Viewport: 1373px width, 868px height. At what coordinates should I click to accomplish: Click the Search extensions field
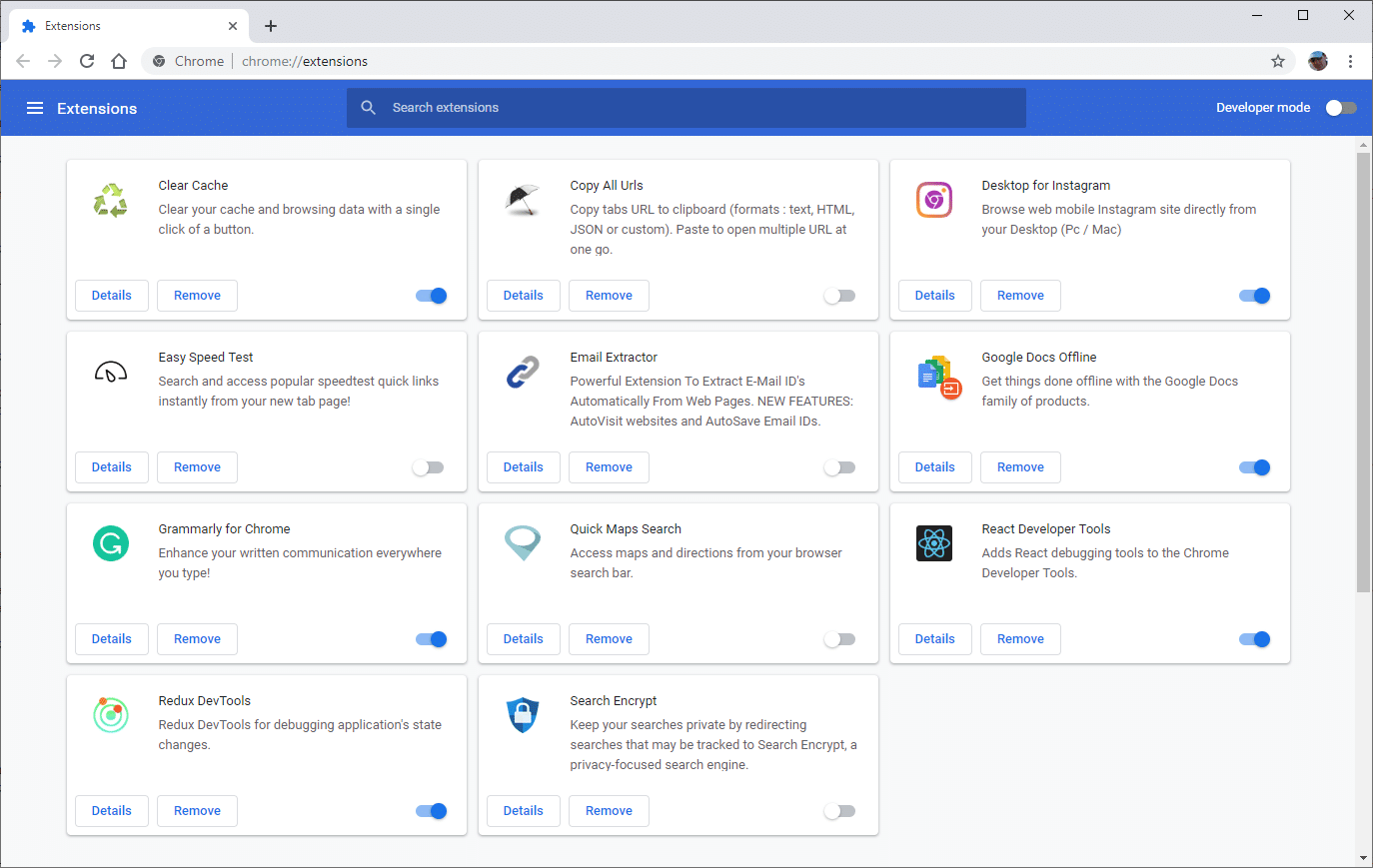(x=686, y=107)
